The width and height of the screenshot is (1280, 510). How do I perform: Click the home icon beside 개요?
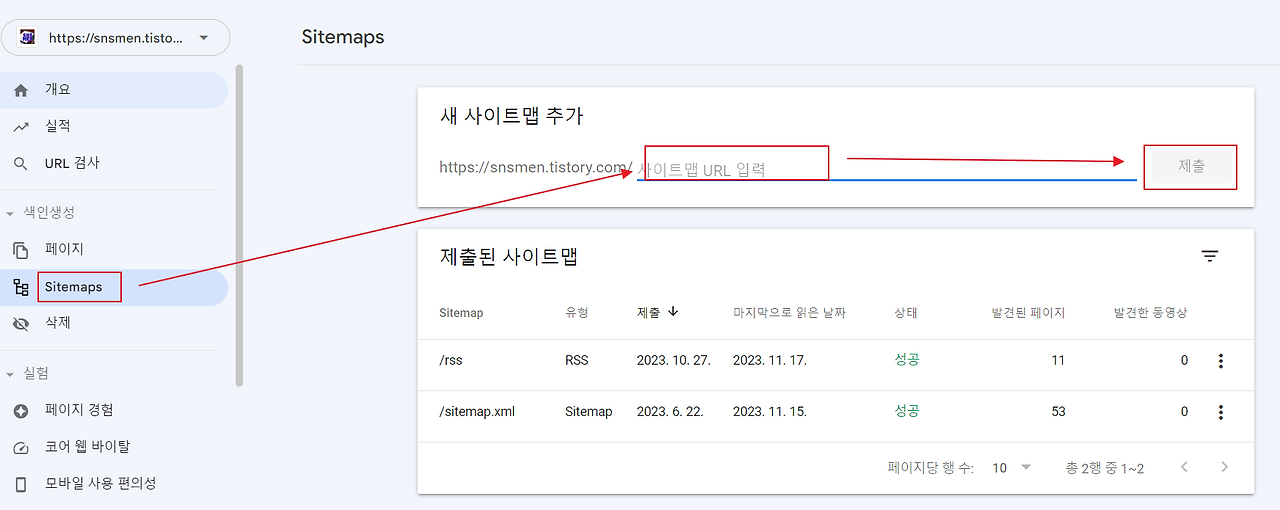pyautogui.click(x=21, y=90)
